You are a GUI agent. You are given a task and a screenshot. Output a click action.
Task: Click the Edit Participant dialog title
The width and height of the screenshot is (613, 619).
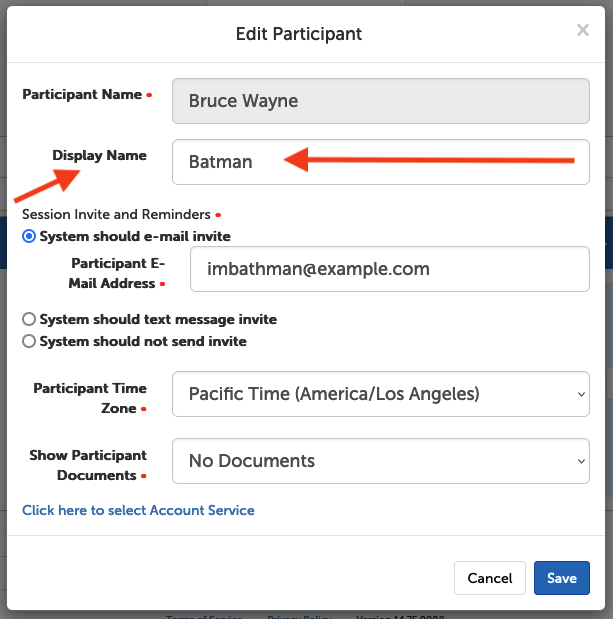click(x=298, y=34)
